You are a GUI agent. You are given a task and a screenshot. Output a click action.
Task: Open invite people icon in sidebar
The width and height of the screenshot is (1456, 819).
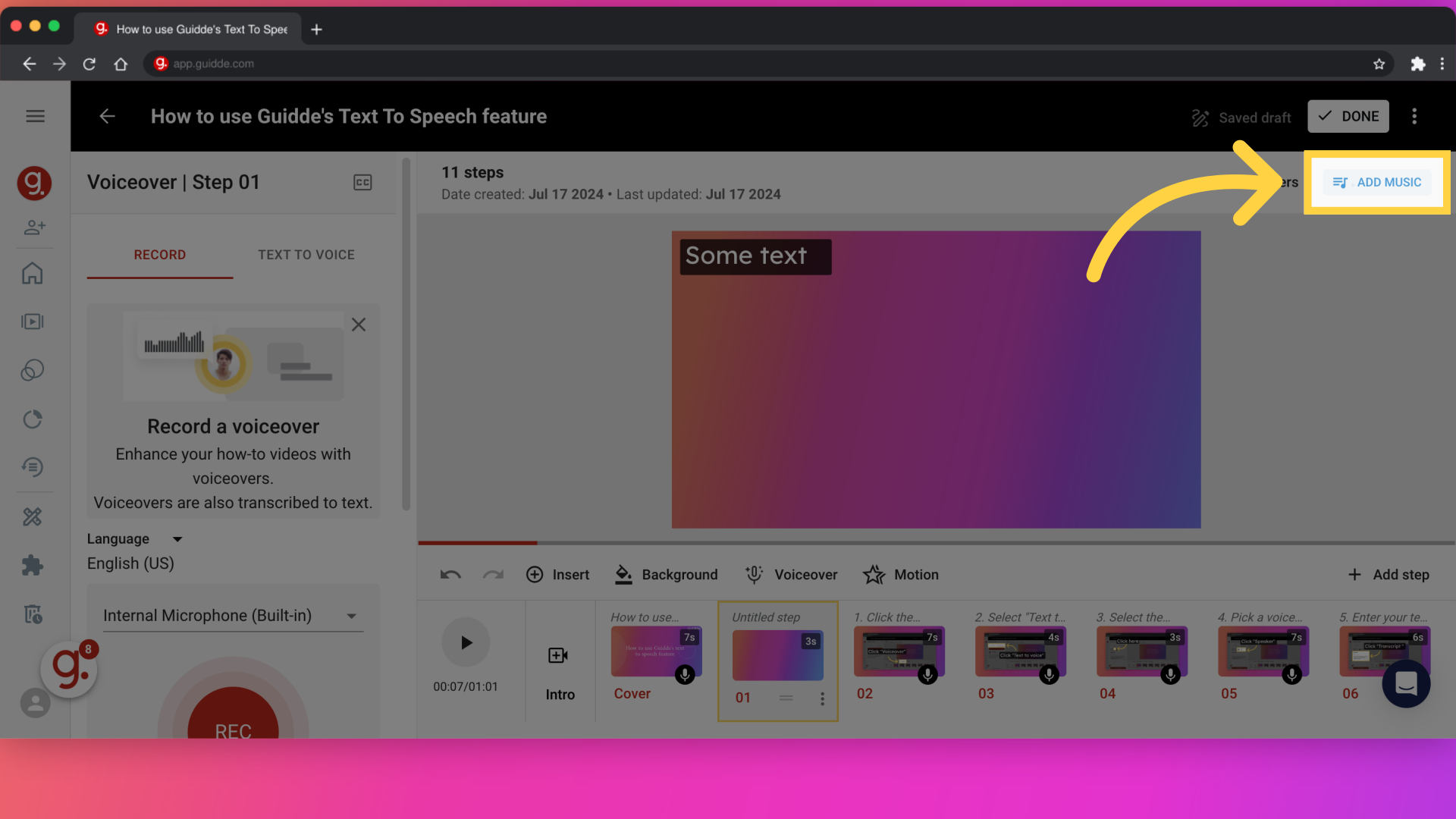pos(34,227)
